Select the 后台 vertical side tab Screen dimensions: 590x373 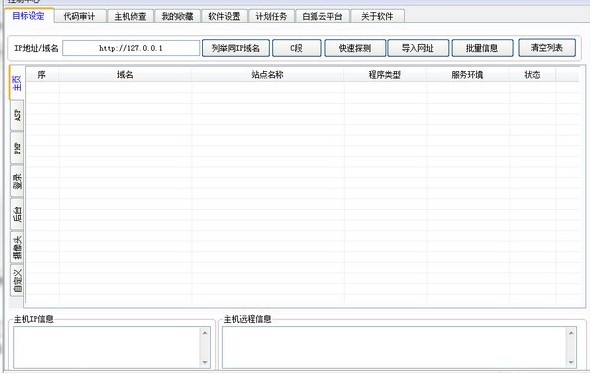17,214
